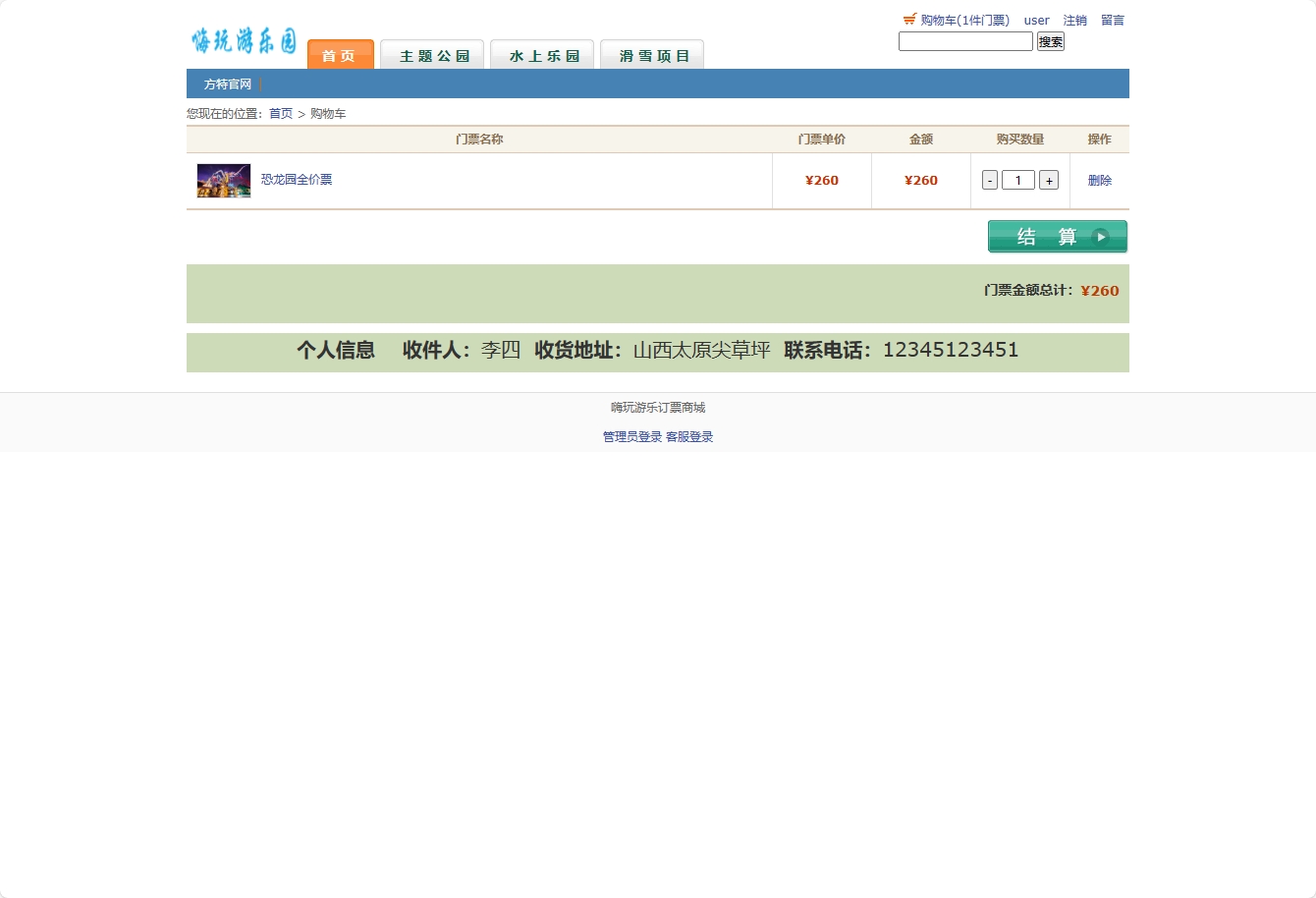Click the address text 山西太原尖草坪
The image size is (1316, 898).
tap(702, 350)
